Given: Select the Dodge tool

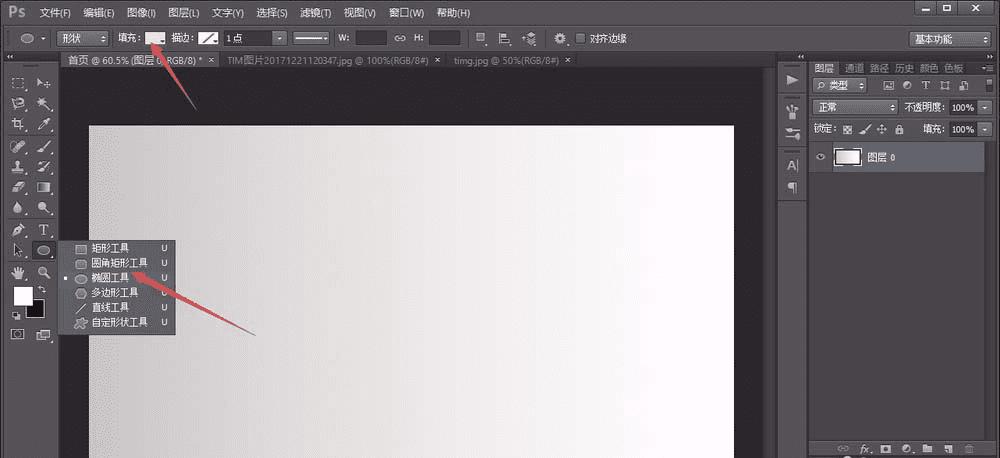Looking at the screenshot, I should pyautogui.click(x=43, y=207).
